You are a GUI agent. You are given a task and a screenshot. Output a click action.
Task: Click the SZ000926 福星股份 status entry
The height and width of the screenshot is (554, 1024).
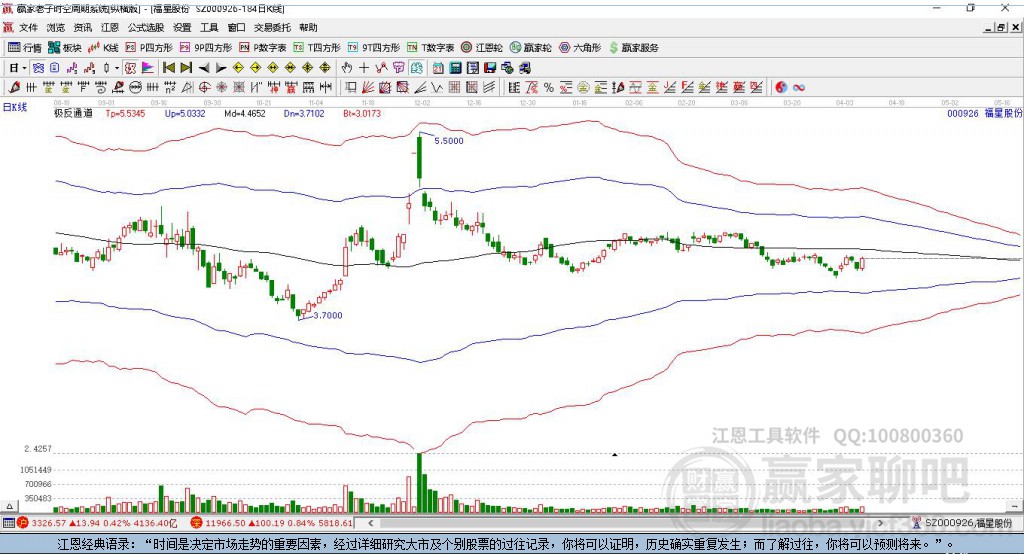968,523
